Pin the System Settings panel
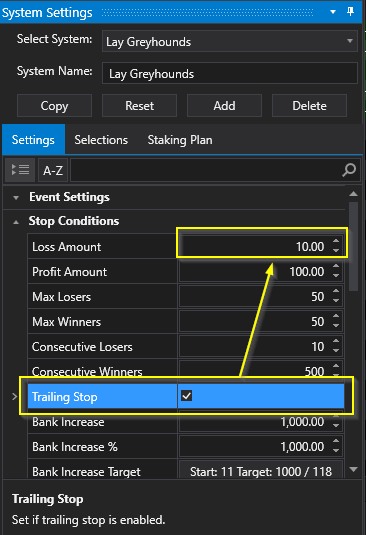The height and width of the screenshot is (535, 366). pos(350,12)
